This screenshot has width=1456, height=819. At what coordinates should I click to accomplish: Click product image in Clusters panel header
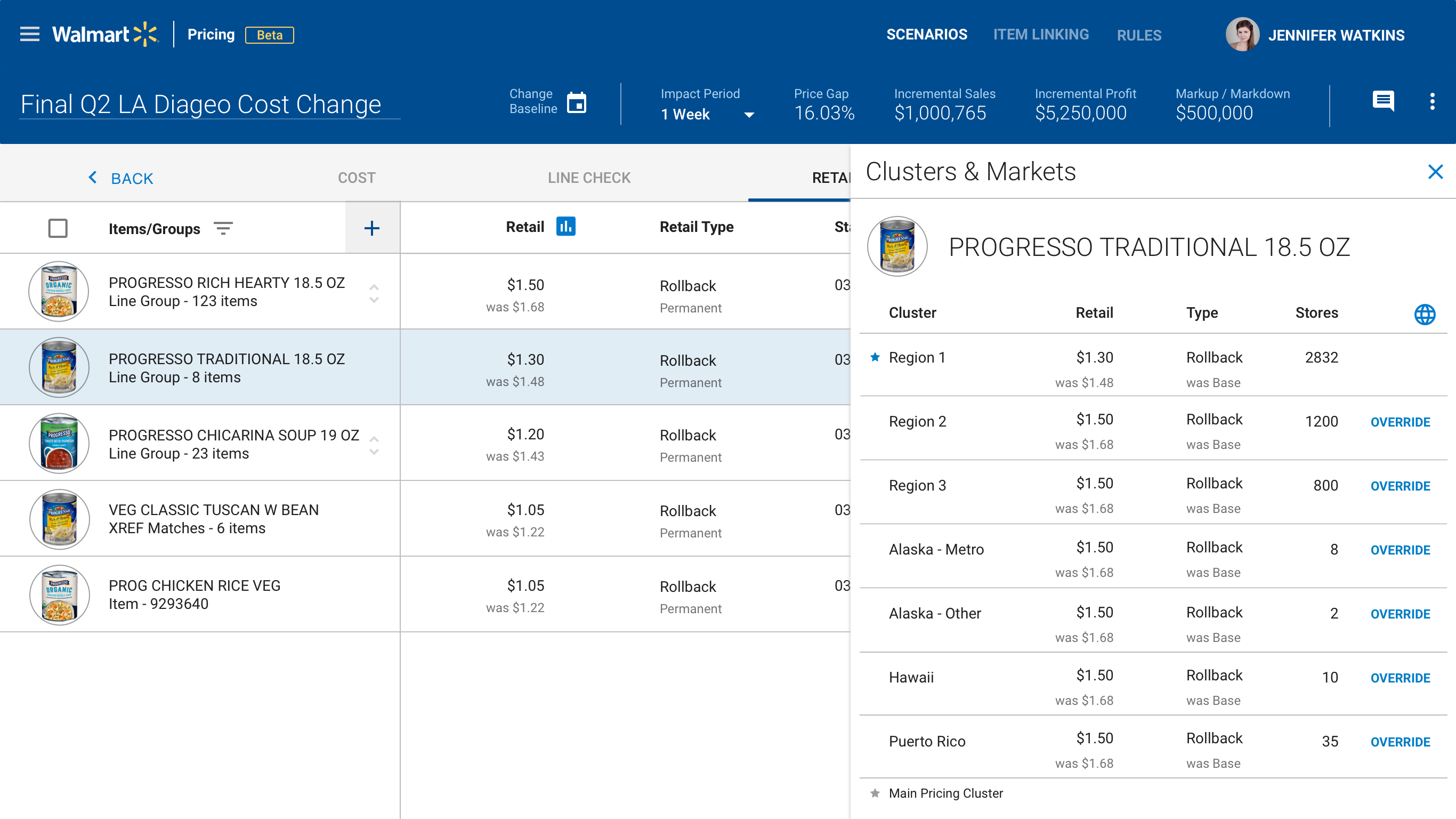[897, 246]
